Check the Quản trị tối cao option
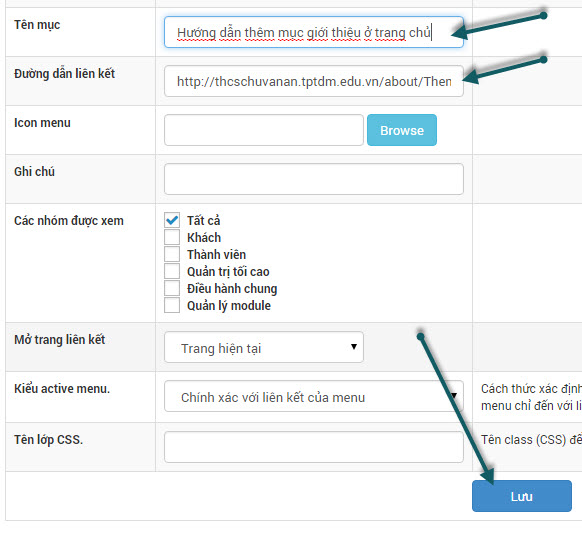The image size is (582, 546). (x=172, y=271)
